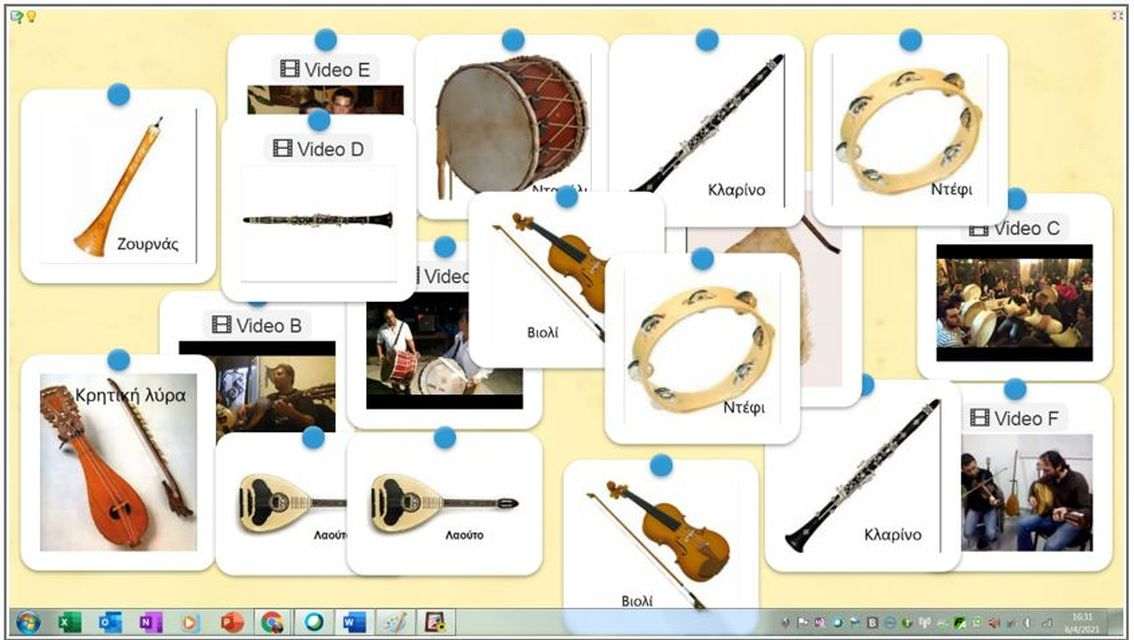The width and height of the screenshot is (1134, 640).
Task: Click the Video B title label
Action: click(x=268, y=325)
